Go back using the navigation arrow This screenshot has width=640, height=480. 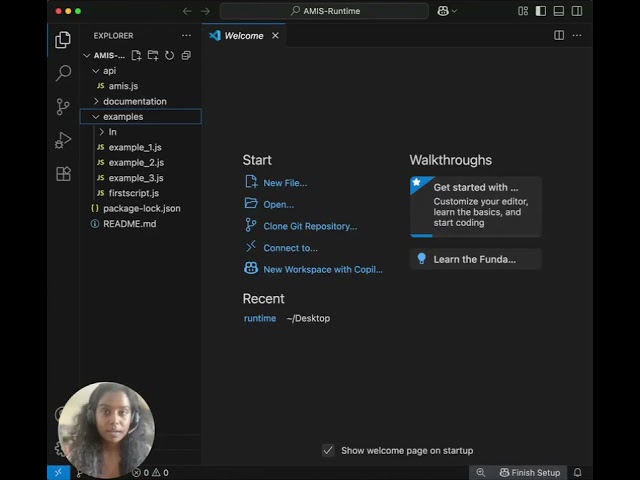click(187, 11)
